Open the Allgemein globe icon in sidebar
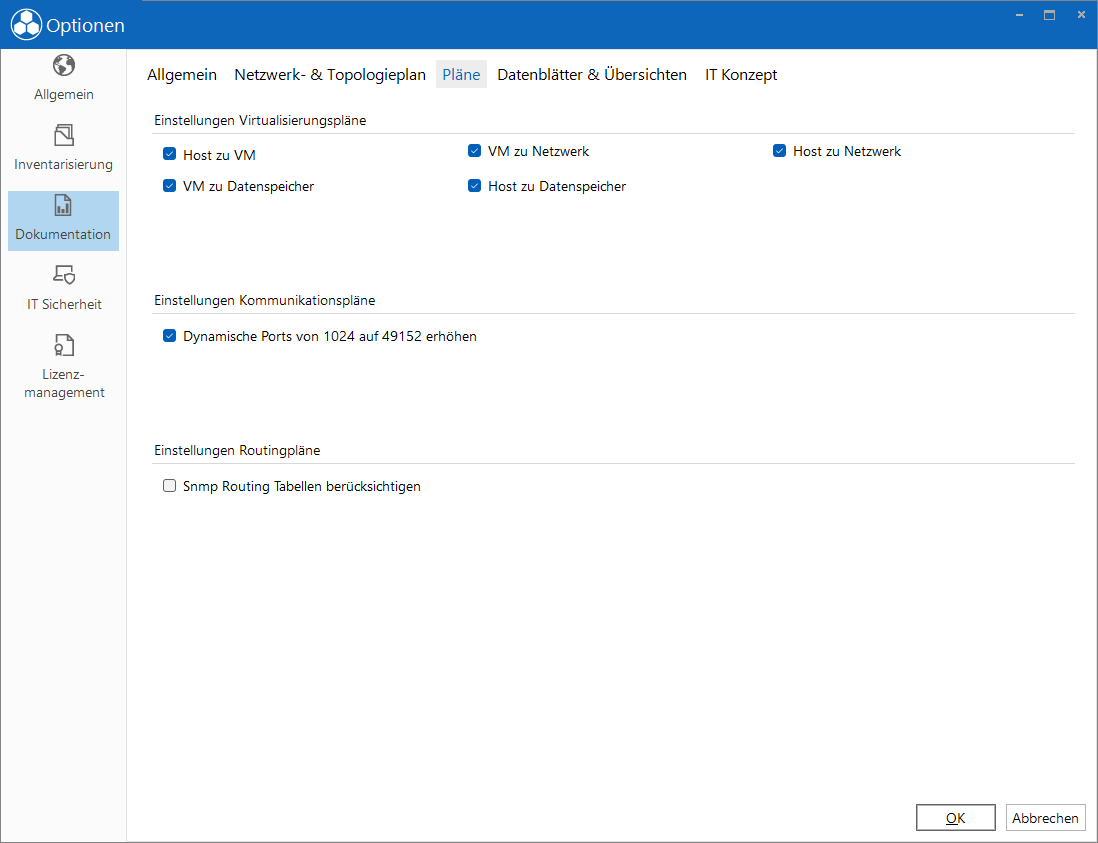Image resolution: width=1098 pixels, height=843 pixels. 64,66
